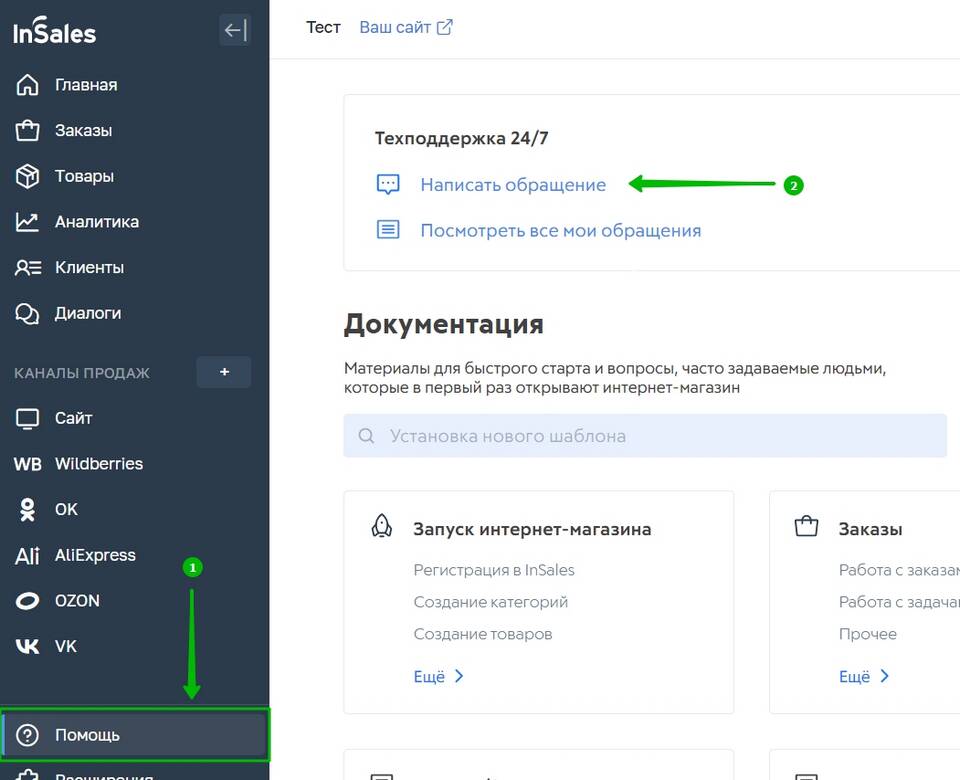This screenshot has width=960, height=780.
Task: Click the Техподдержка 24/7 heading
Action: tap(461, 138)
